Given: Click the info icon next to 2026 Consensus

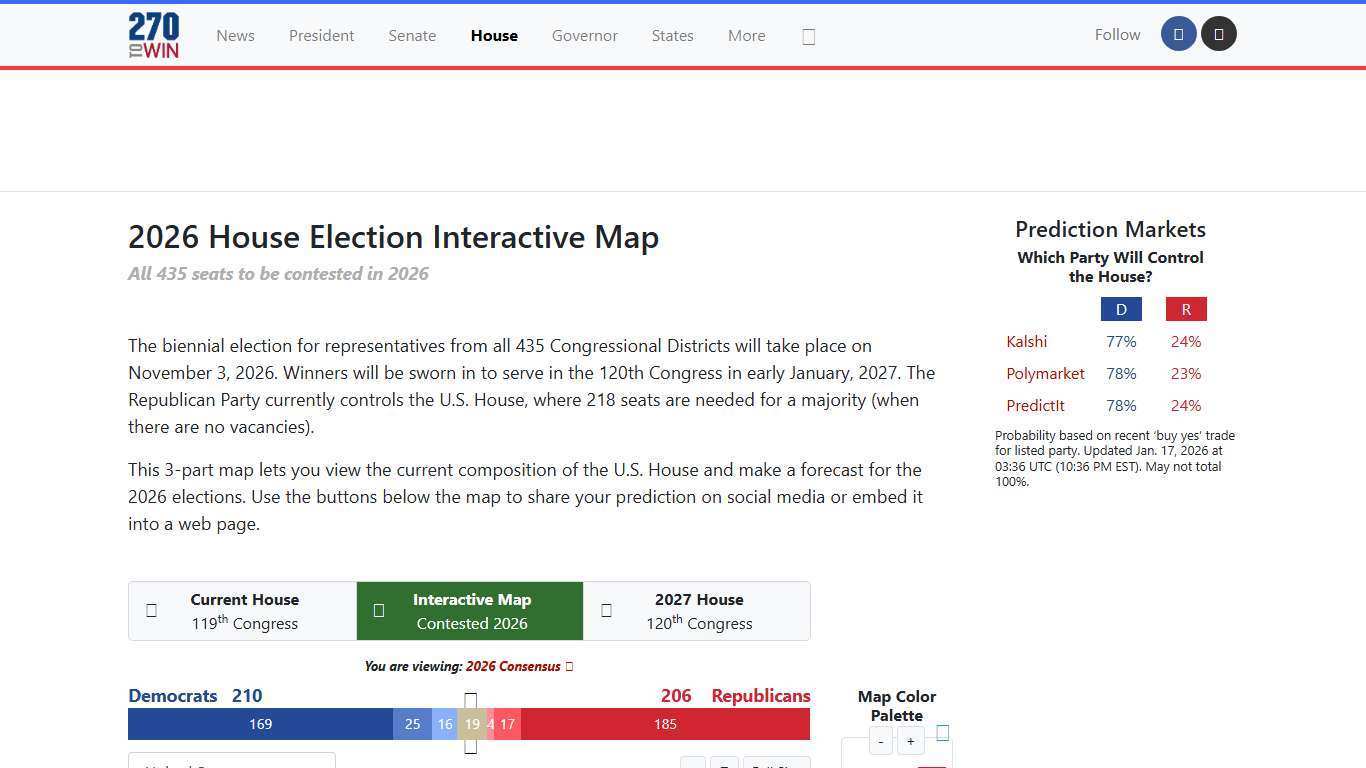Looking at the screenshot, I should [x=568, y=666].
